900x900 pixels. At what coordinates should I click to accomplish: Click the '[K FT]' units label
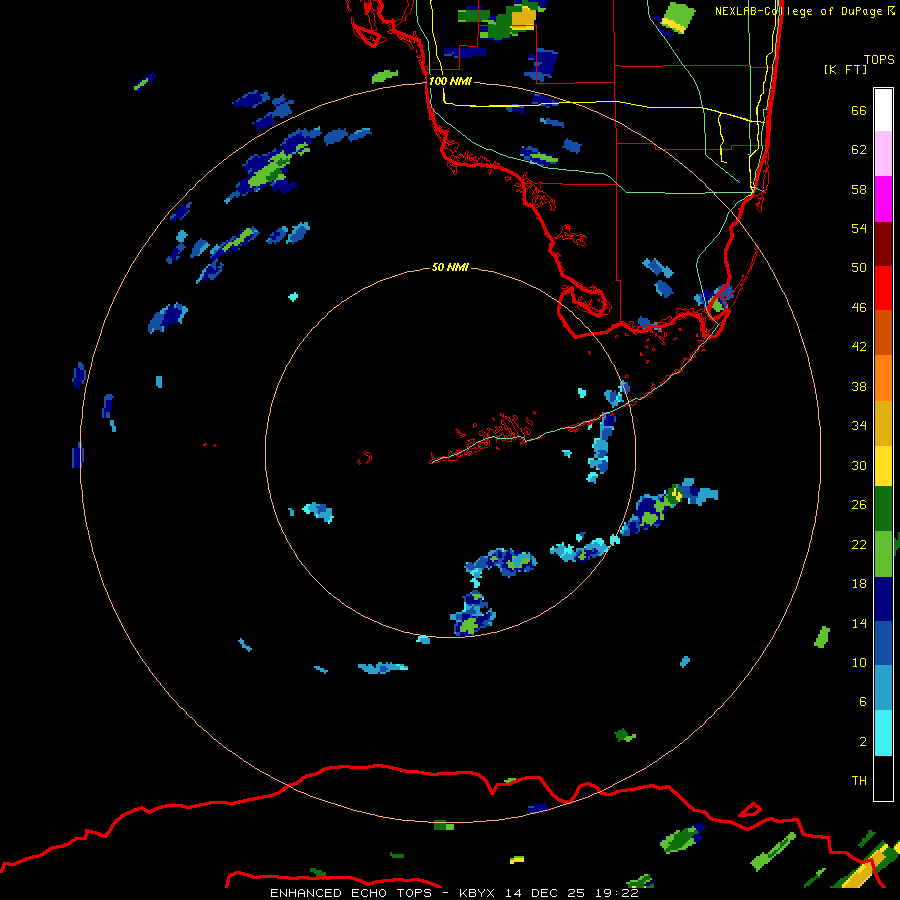coord(845,69)
